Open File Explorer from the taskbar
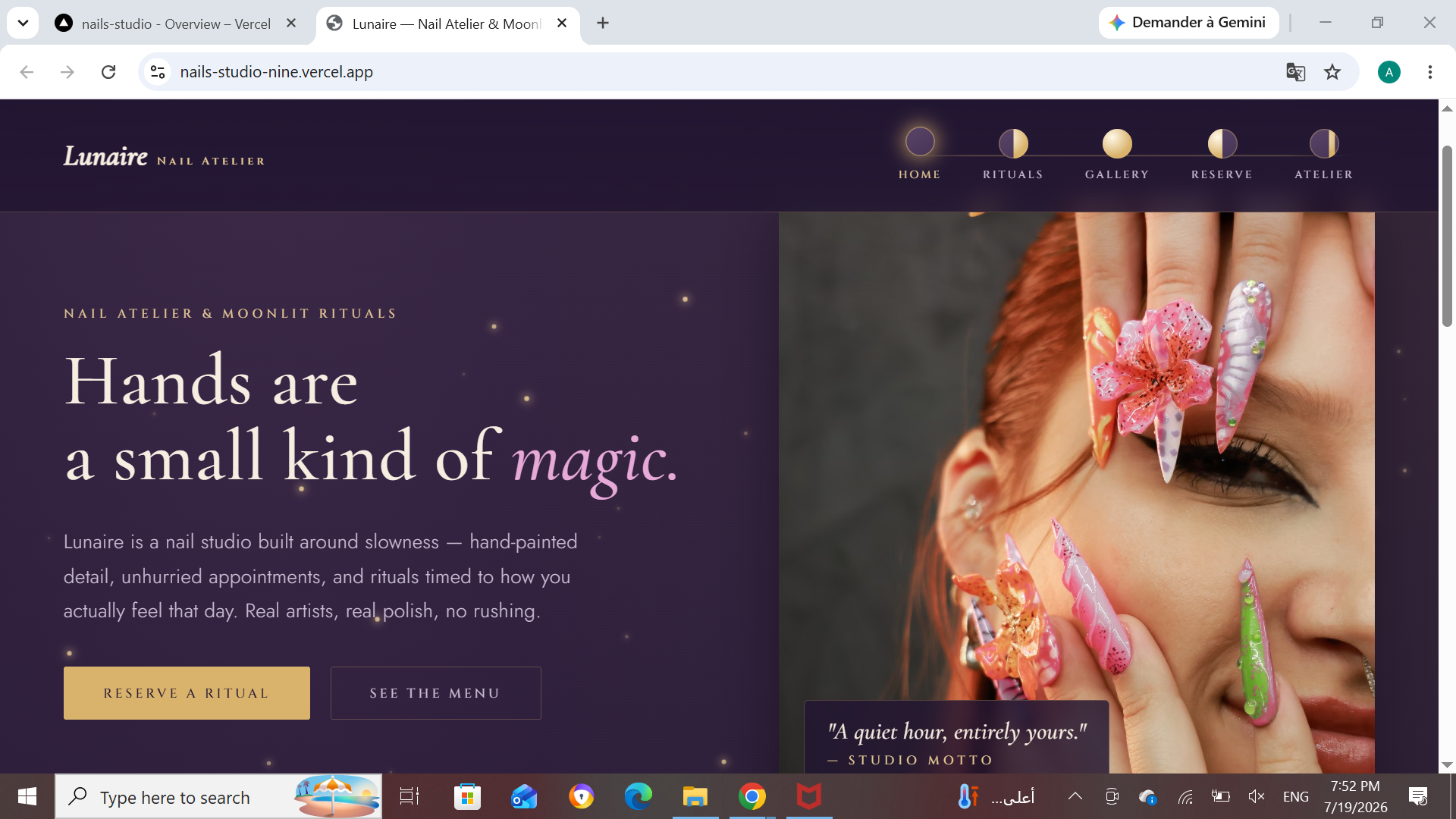The height and width of the screenshot is (819, 1456). tap(695, 796)
